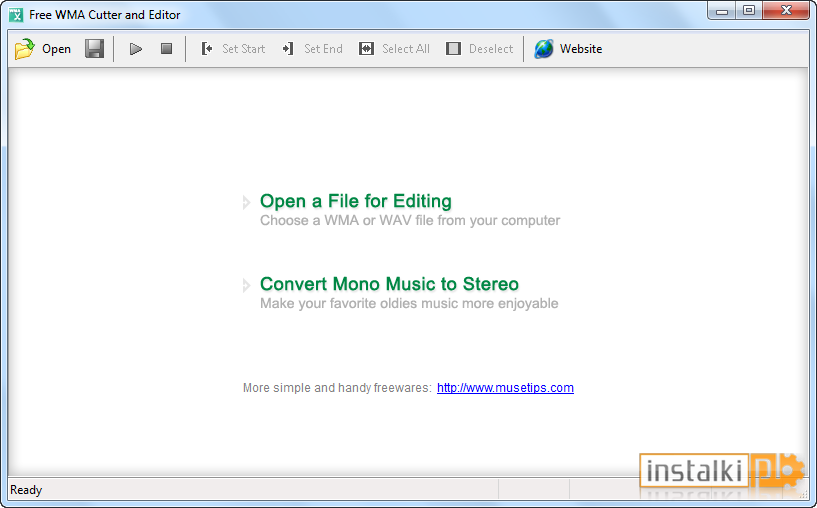Click Convert Mono Music to Stereo
This screenshot has height=508, width=817.
(389, 284)
